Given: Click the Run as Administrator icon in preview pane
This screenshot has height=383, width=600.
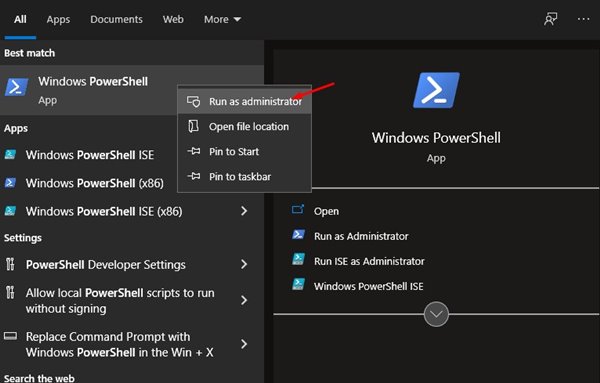Looking at the screenshot, I should coord(298,235).
